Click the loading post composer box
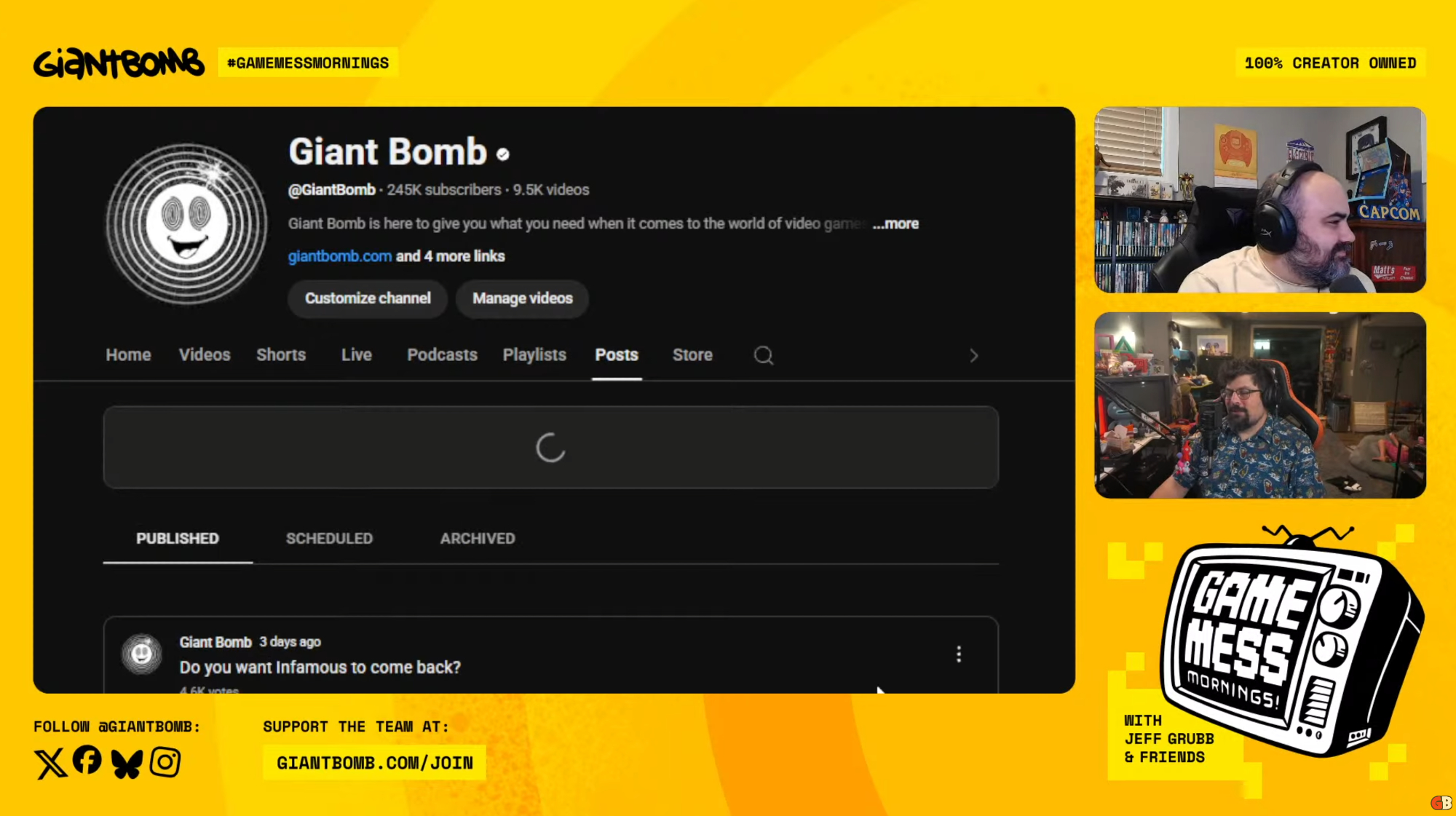1456x816 pixels. point(550,448)
